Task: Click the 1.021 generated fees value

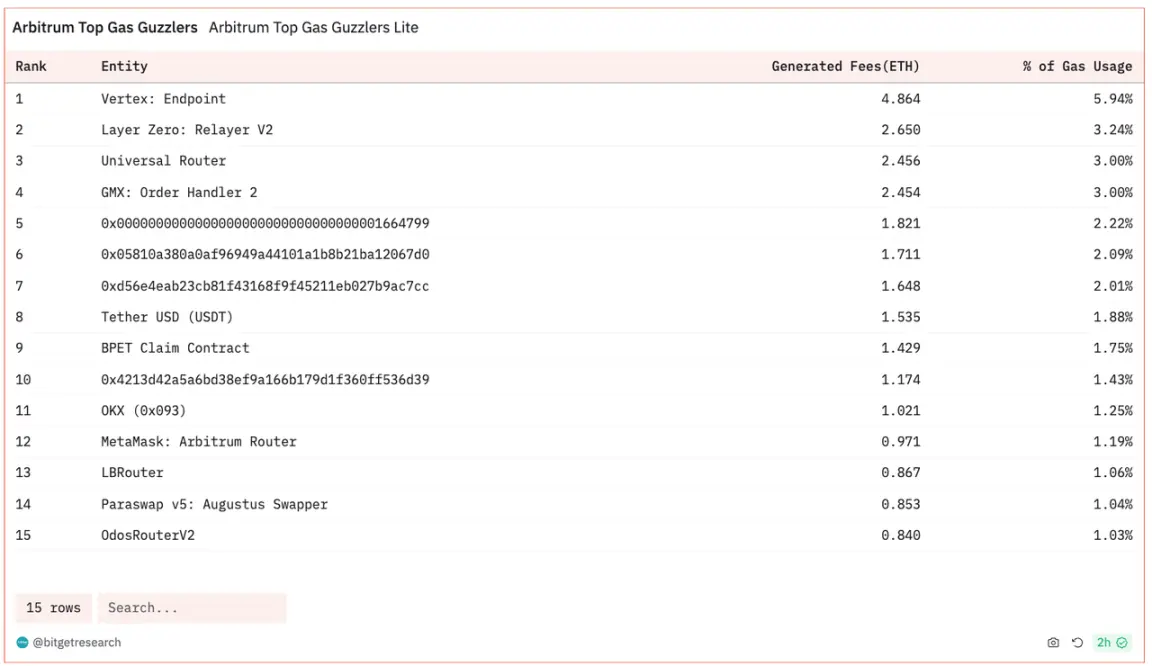Action: 901,410
